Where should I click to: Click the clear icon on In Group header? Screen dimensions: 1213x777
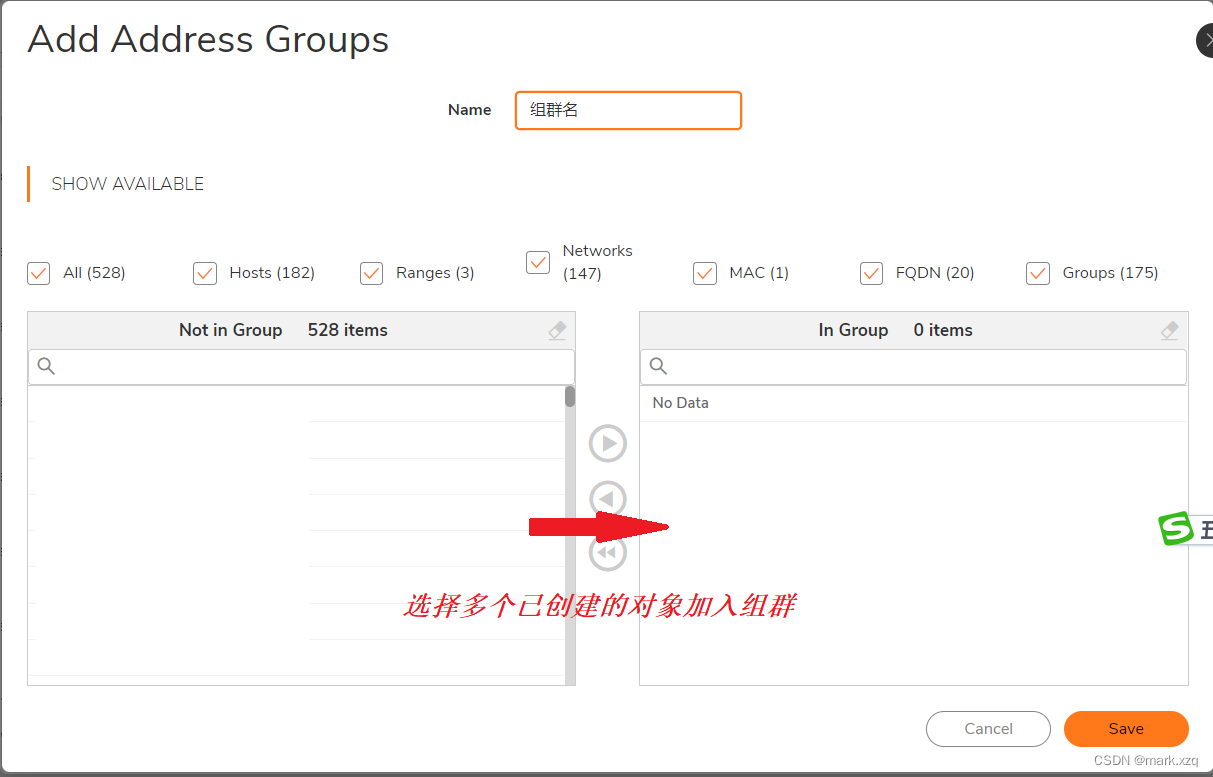point(1169,329)
